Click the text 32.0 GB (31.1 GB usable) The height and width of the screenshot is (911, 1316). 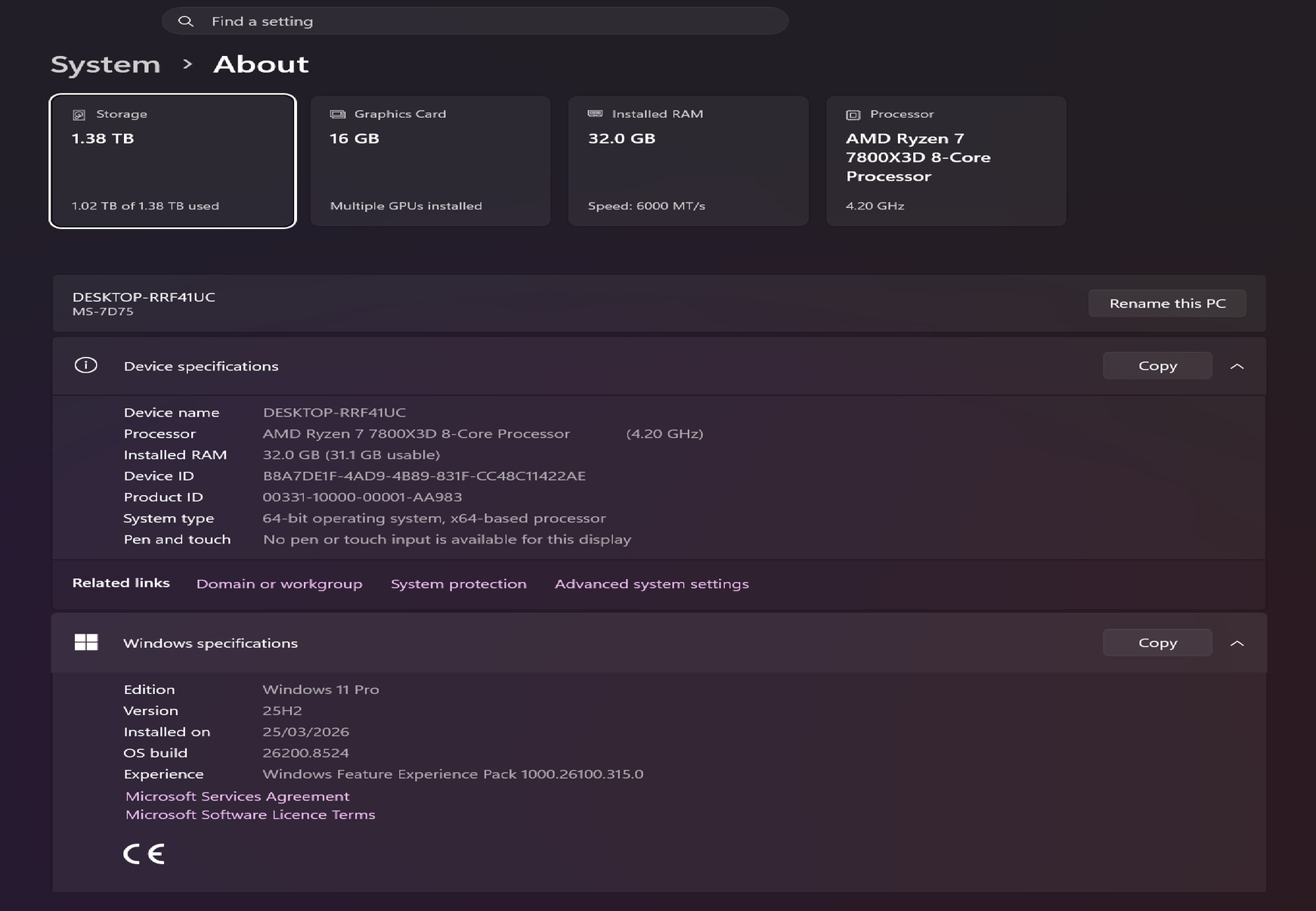[351, 454]
